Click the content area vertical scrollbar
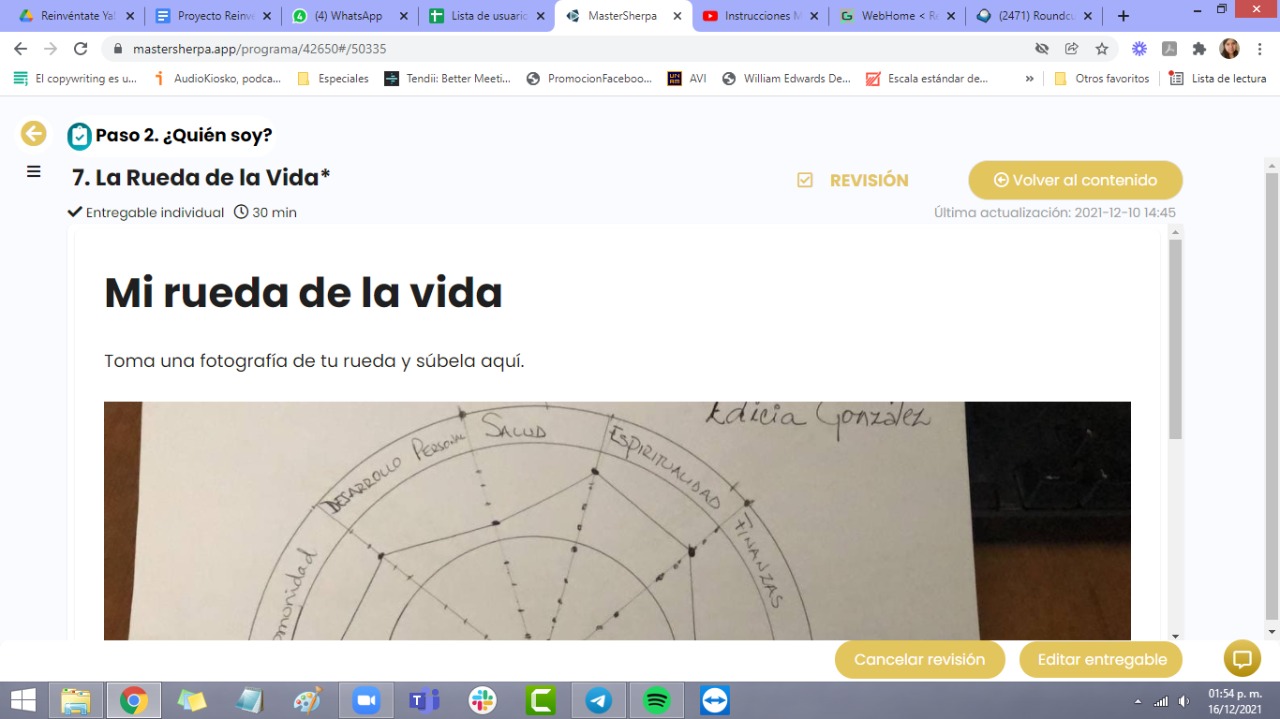 1175,340
